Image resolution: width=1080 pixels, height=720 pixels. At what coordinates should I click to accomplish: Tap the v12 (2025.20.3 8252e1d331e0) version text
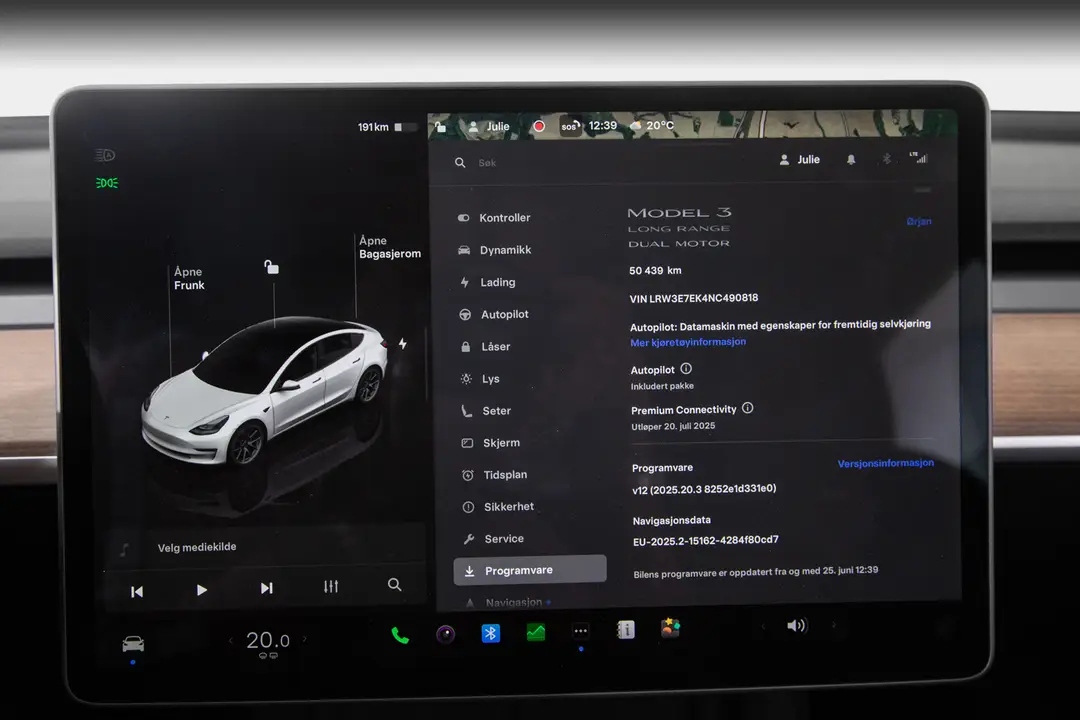coord(704,489)
